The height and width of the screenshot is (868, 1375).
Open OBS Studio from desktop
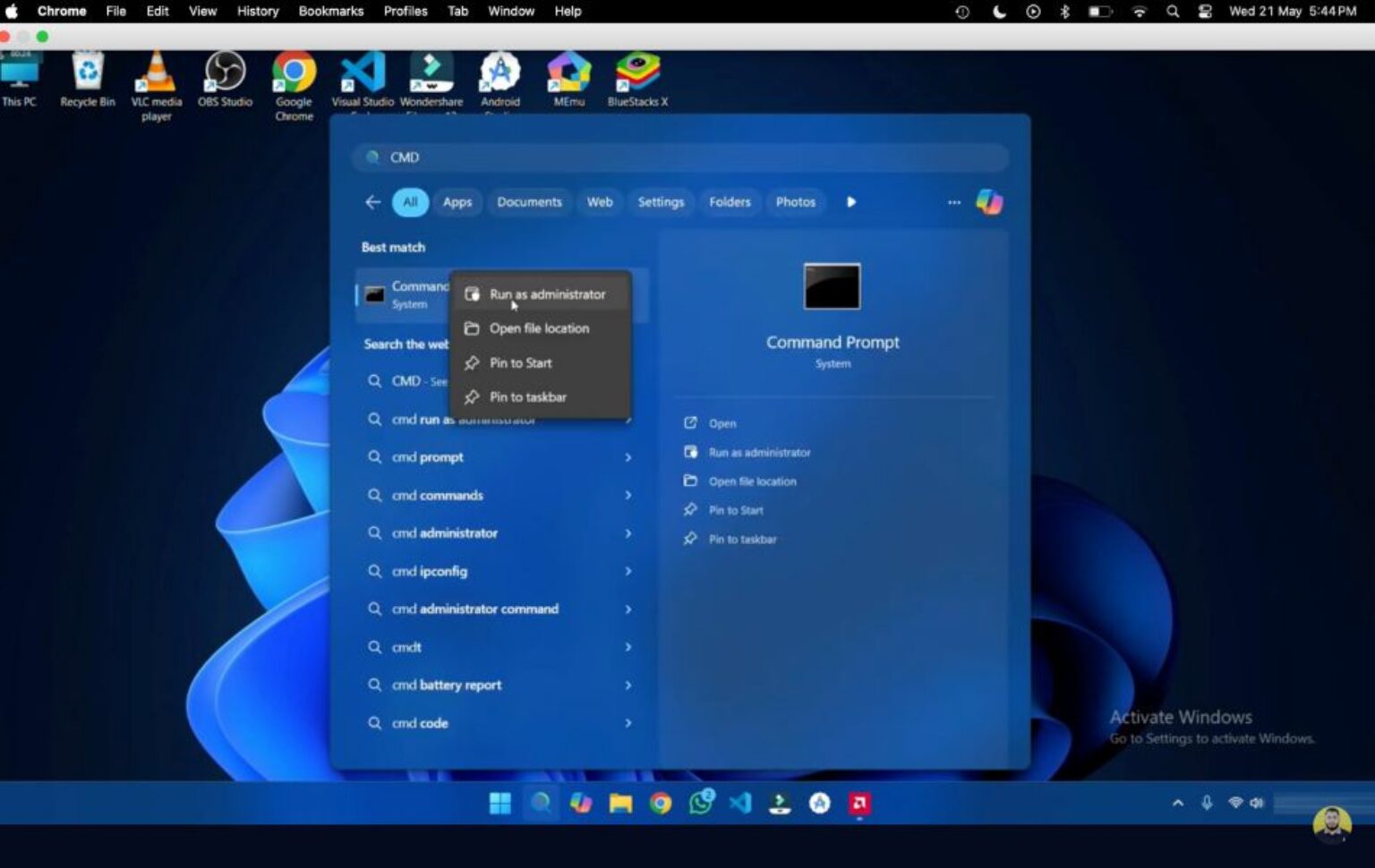[x=225, y=72]
